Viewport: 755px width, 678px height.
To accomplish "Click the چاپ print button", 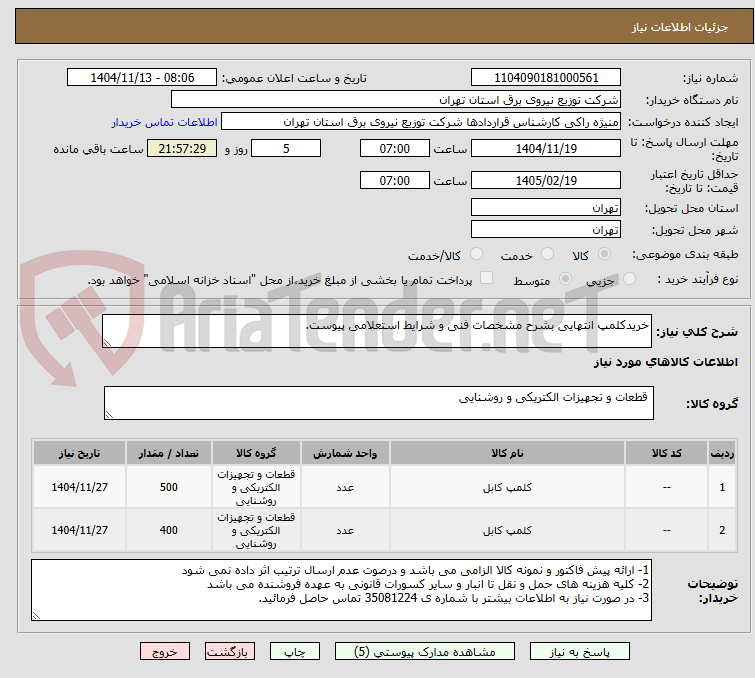I will (x=295, y=652).
